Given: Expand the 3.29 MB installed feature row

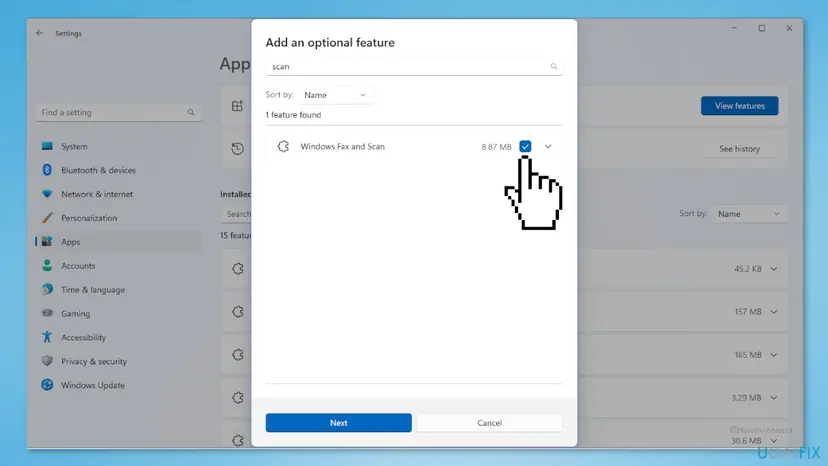Looking at the screenshot, I should (x=774, y=398).
